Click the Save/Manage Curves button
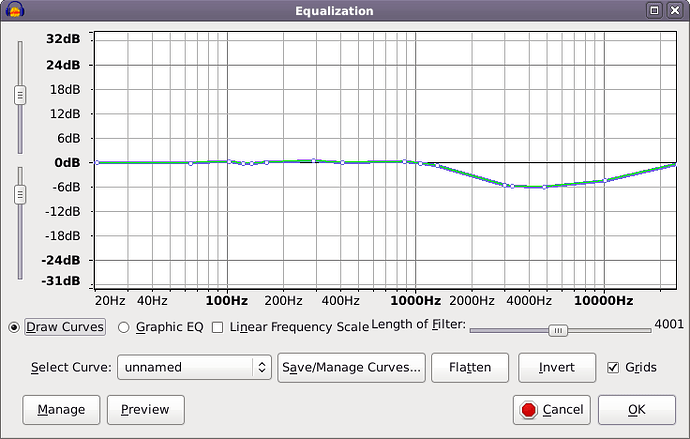Screen dimensions: 690x439 (x=353, y=367)
